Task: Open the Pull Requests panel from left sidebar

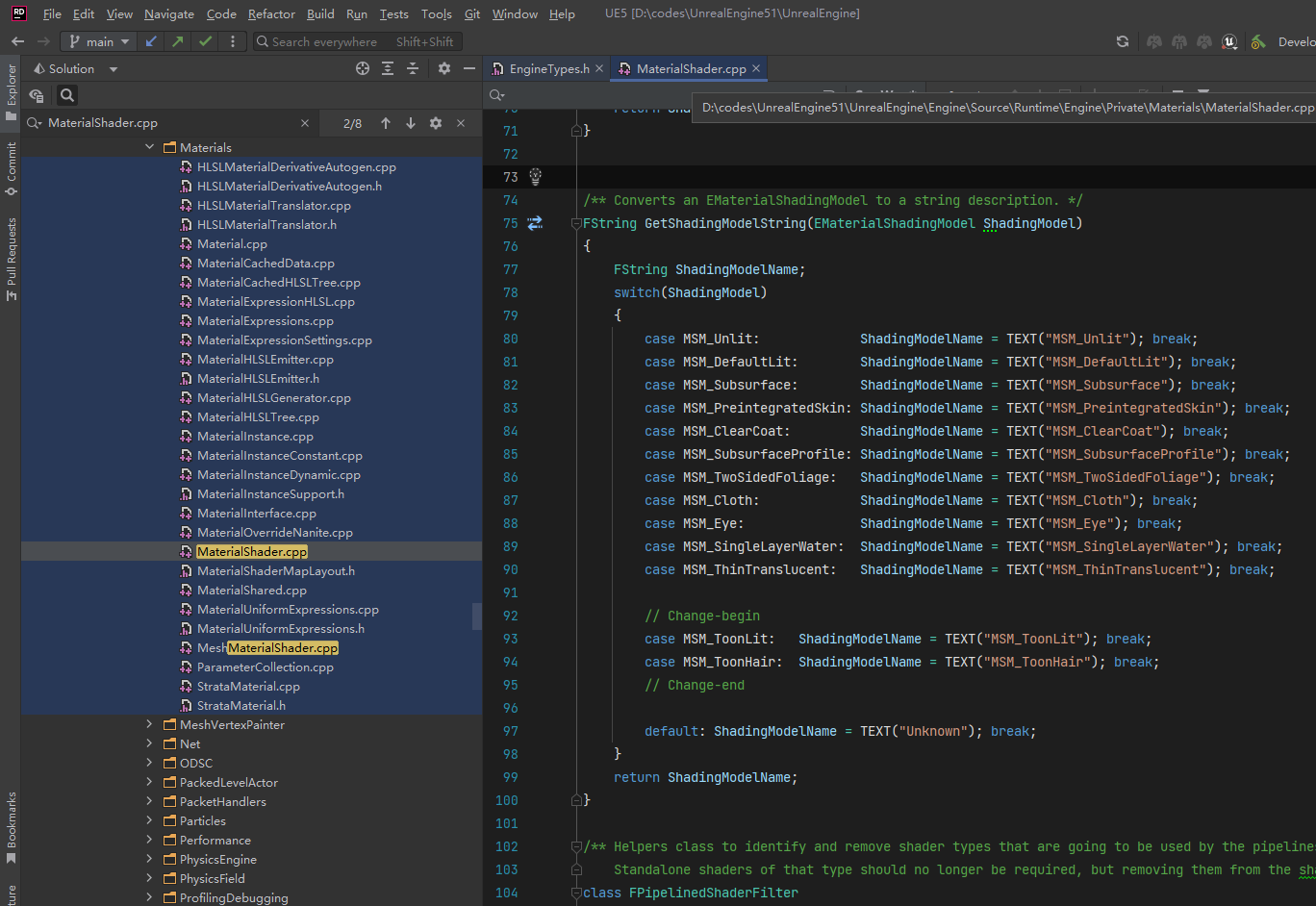Action: (9, 237)
